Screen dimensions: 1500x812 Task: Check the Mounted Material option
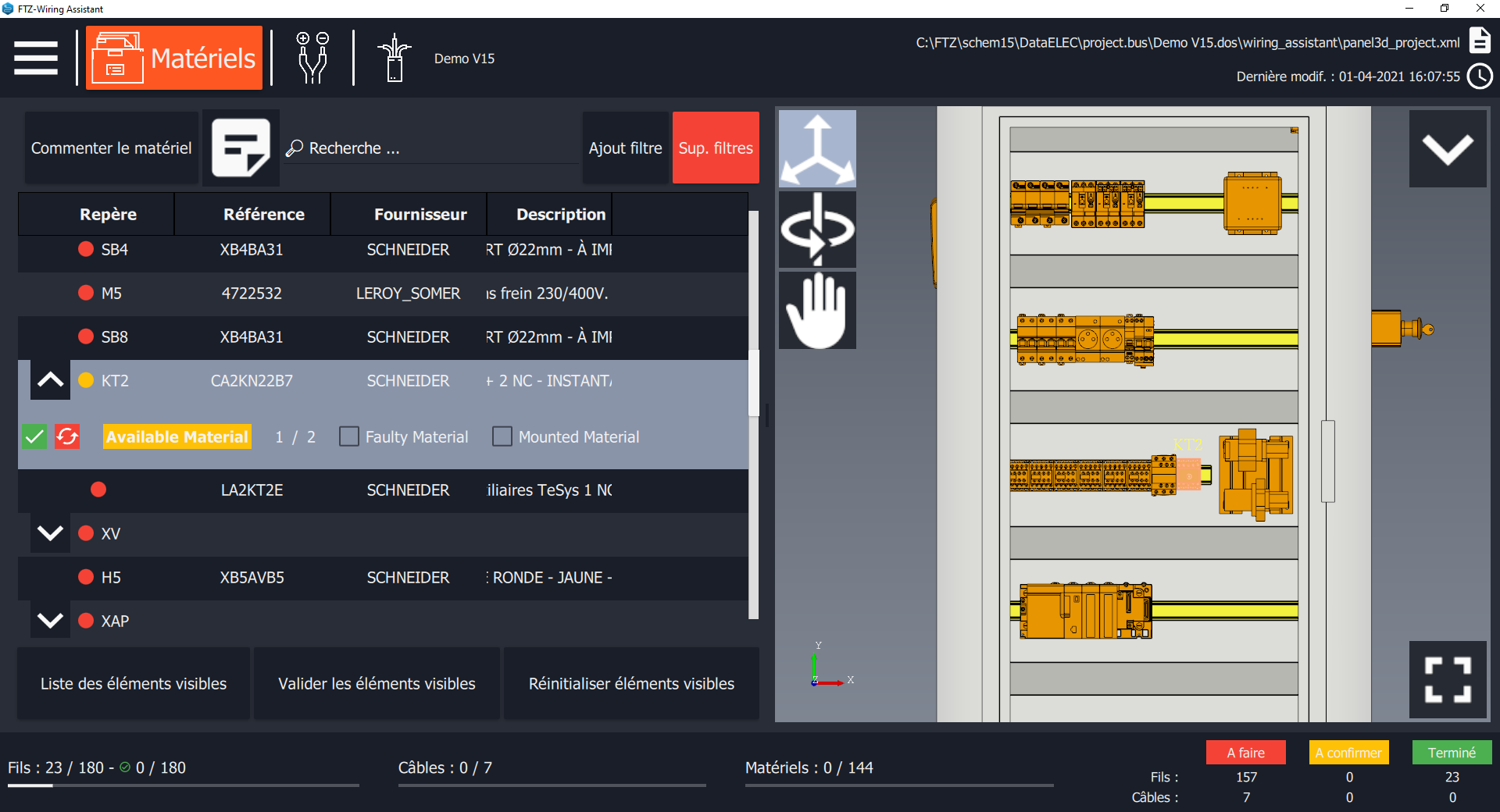(x=502, y=437)
